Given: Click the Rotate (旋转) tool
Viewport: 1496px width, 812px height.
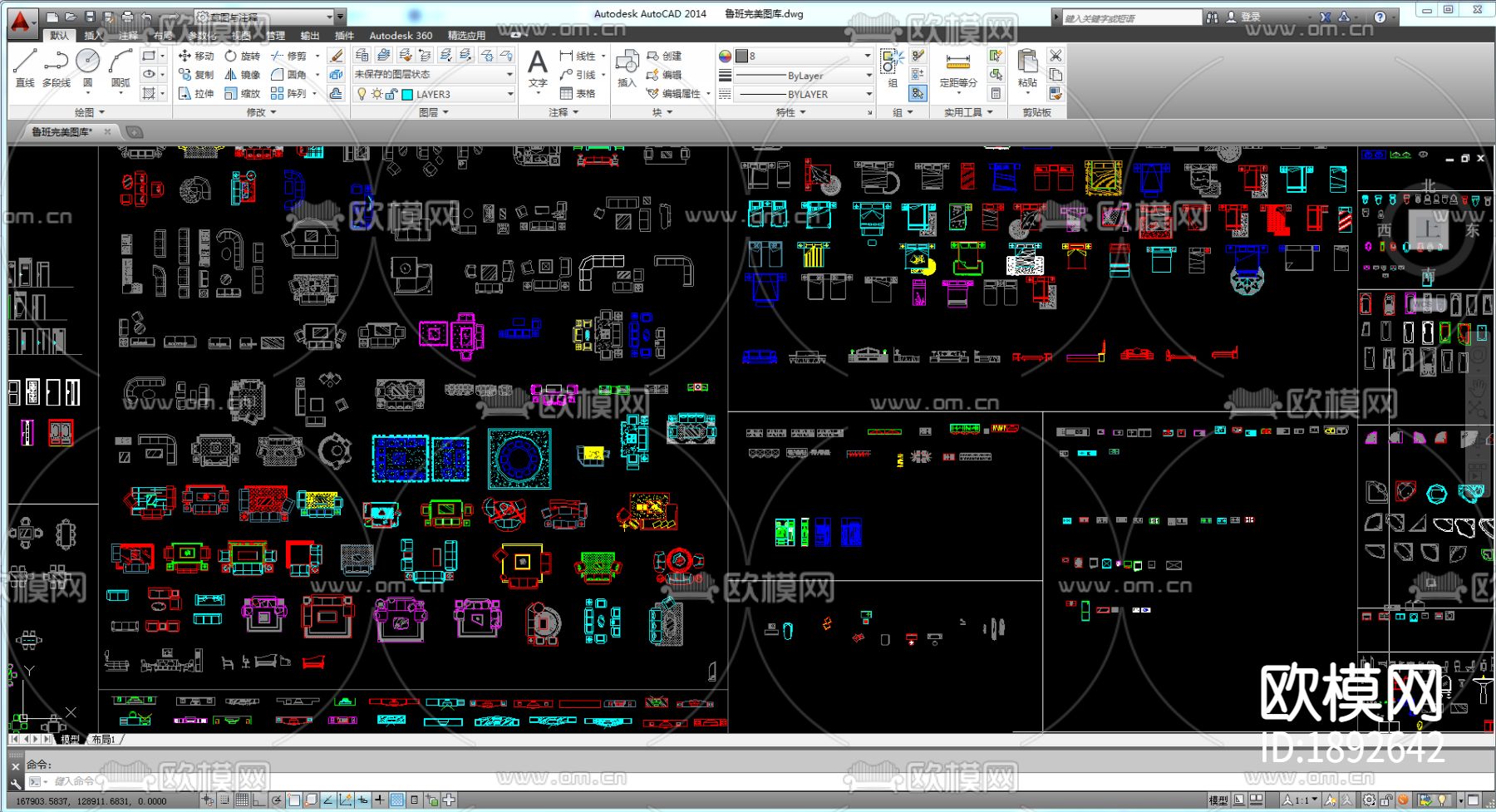Looking at the screenshot, I should tap(242, 56).
